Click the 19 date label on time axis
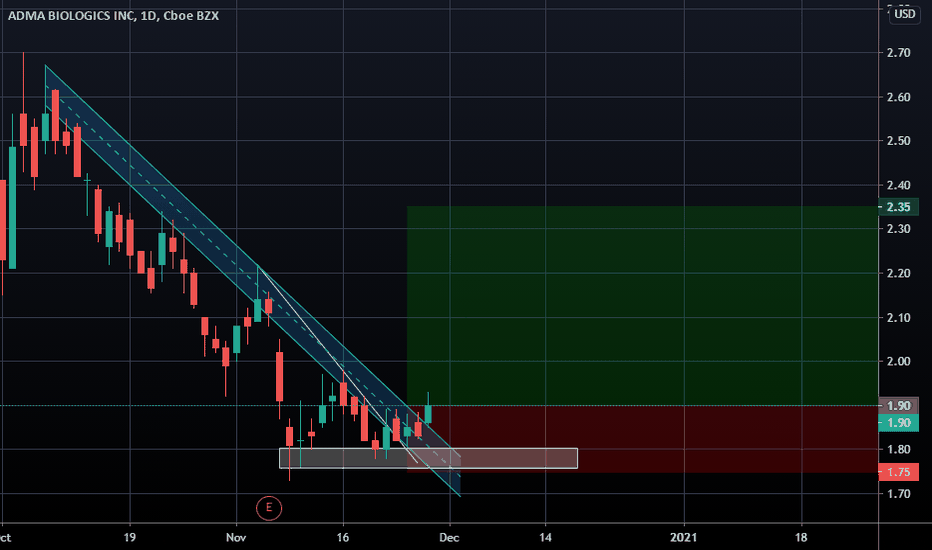Screen dimensions: 932x550 (x=130, y=538)
